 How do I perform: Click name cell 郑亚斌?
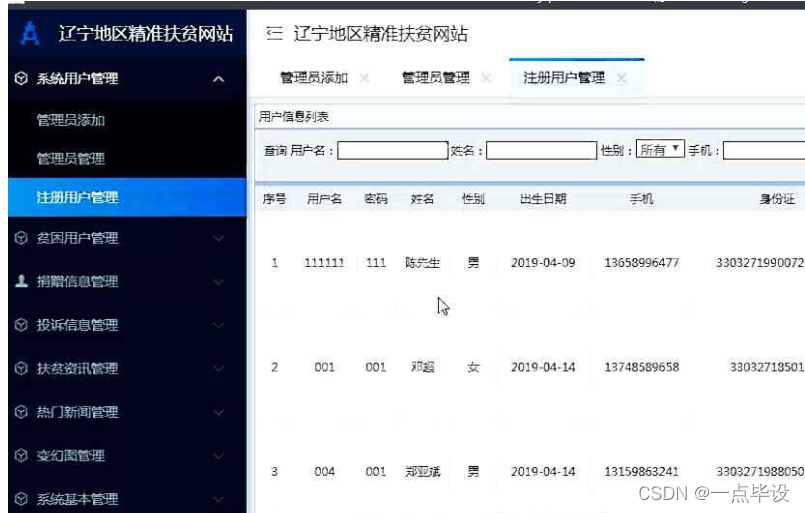[423, 471]
